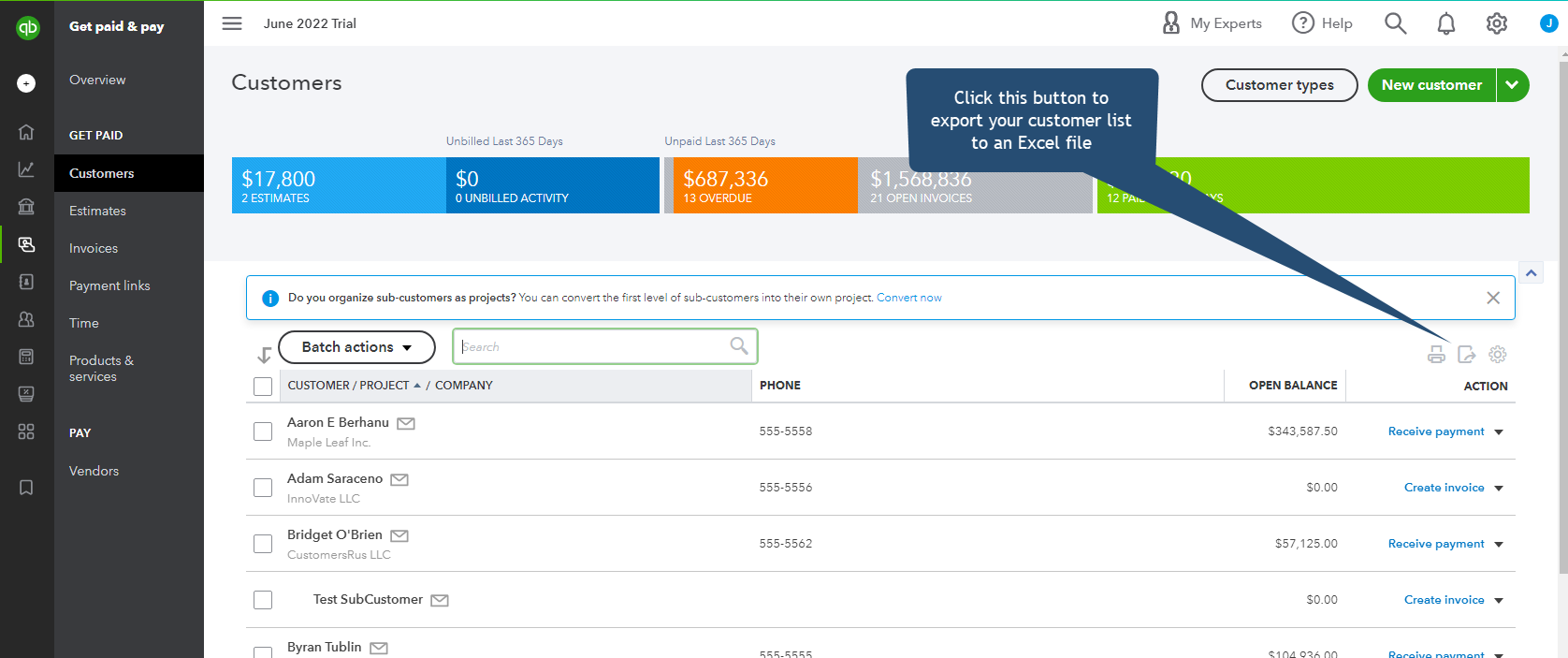Select the Bridget O'Brien row checkbox
The width and height of the screenshot is (1568, 658).
point(263,544)
